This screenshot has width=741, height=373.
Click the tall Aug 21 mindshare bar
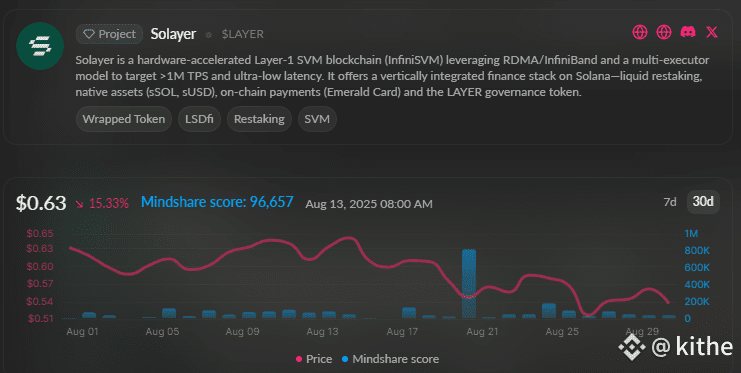469,284
